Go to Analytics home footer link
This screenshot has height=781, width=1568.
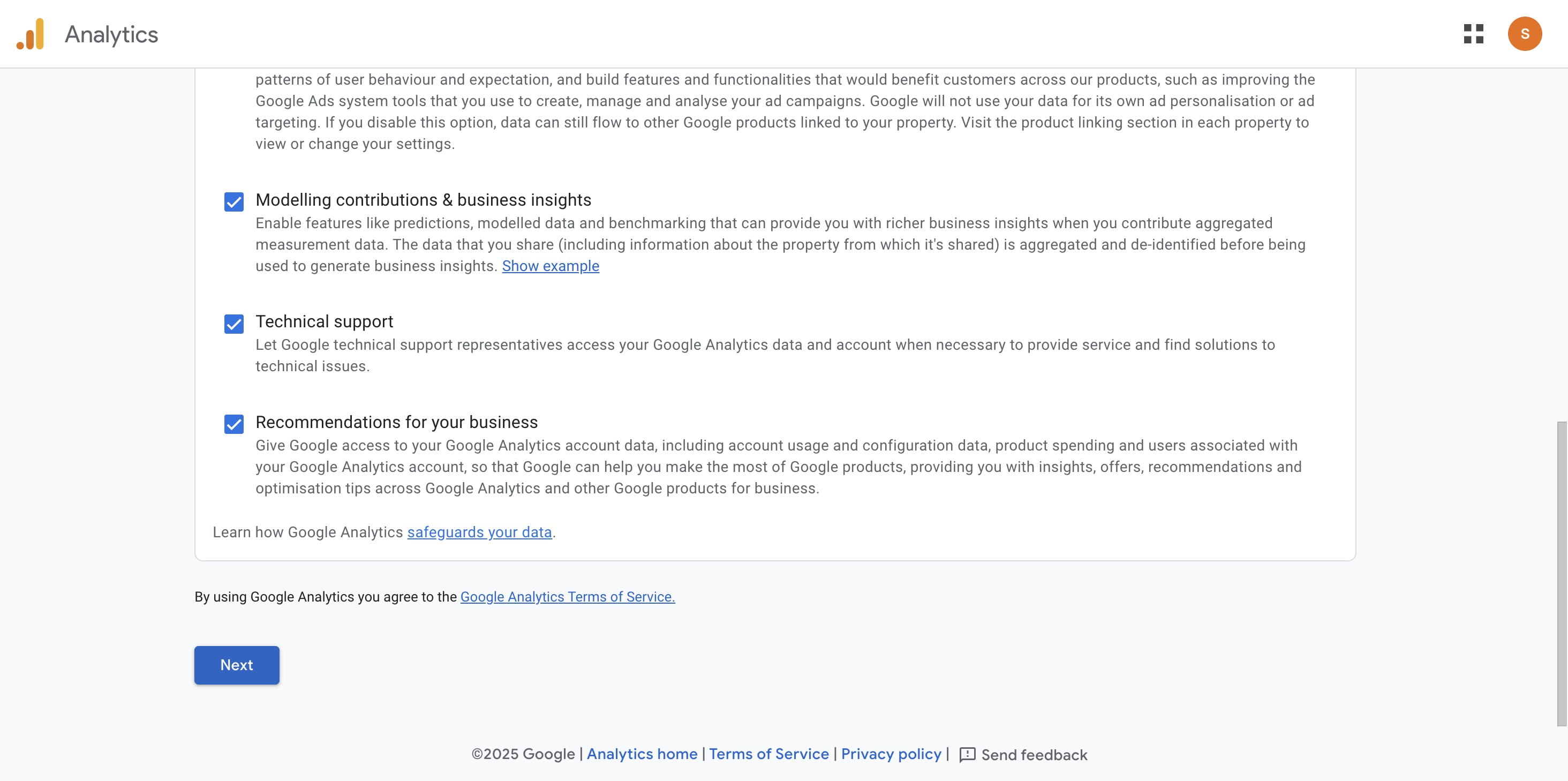642,754
